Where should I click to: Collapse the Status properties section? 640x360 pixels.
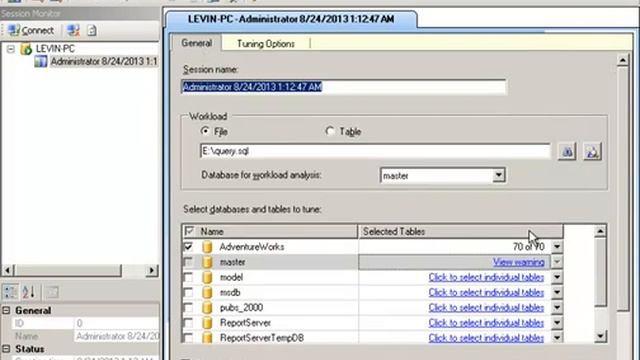point(6,349)
